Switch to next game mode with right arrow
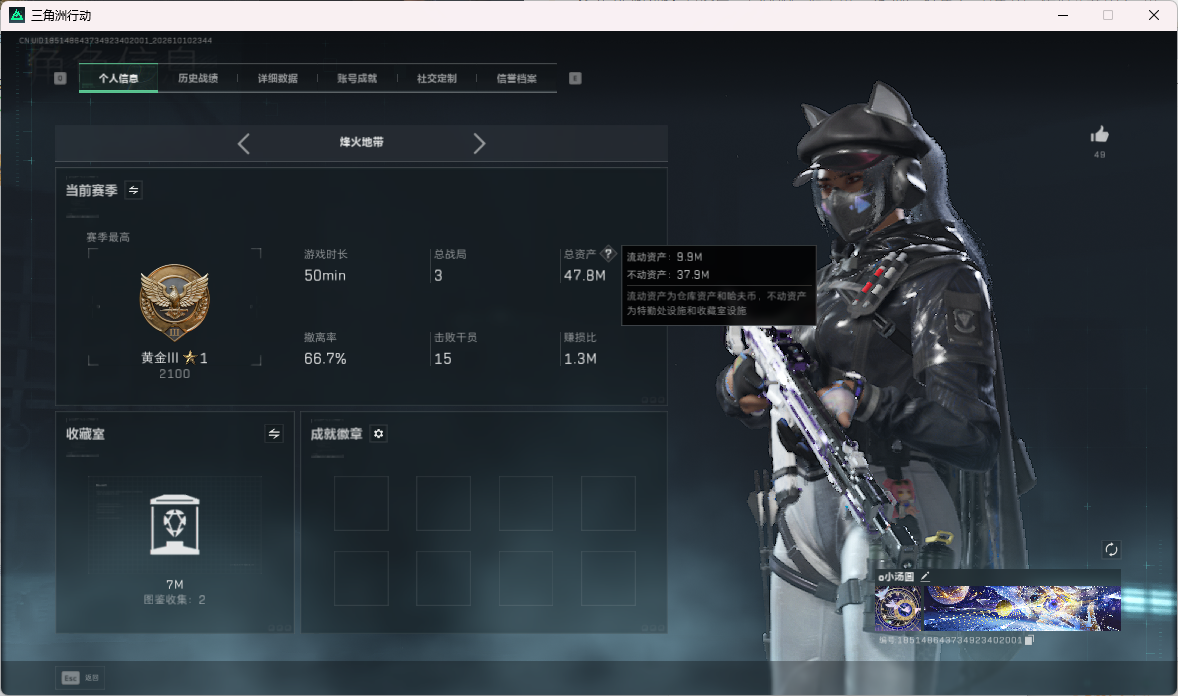Screen dimensions: 1178x696 click(x=479, y=143)
